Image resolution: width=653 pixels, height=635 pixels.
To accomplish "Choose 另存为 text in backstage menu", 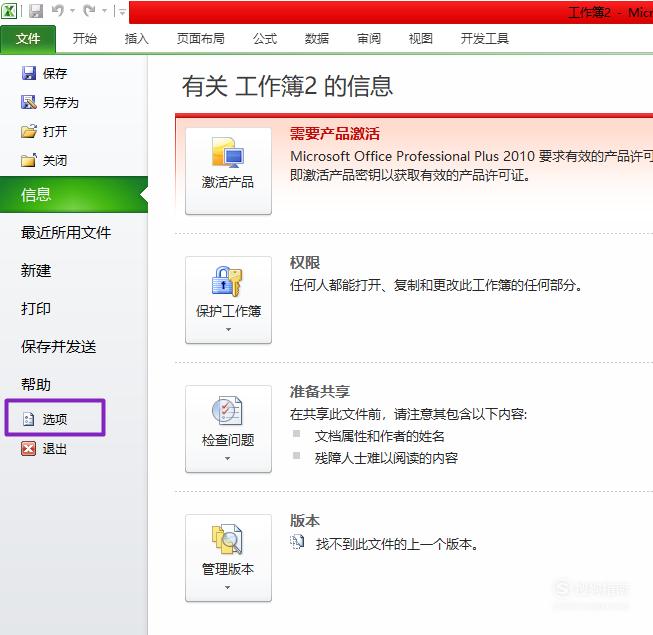I will click(x=61, y=102).
